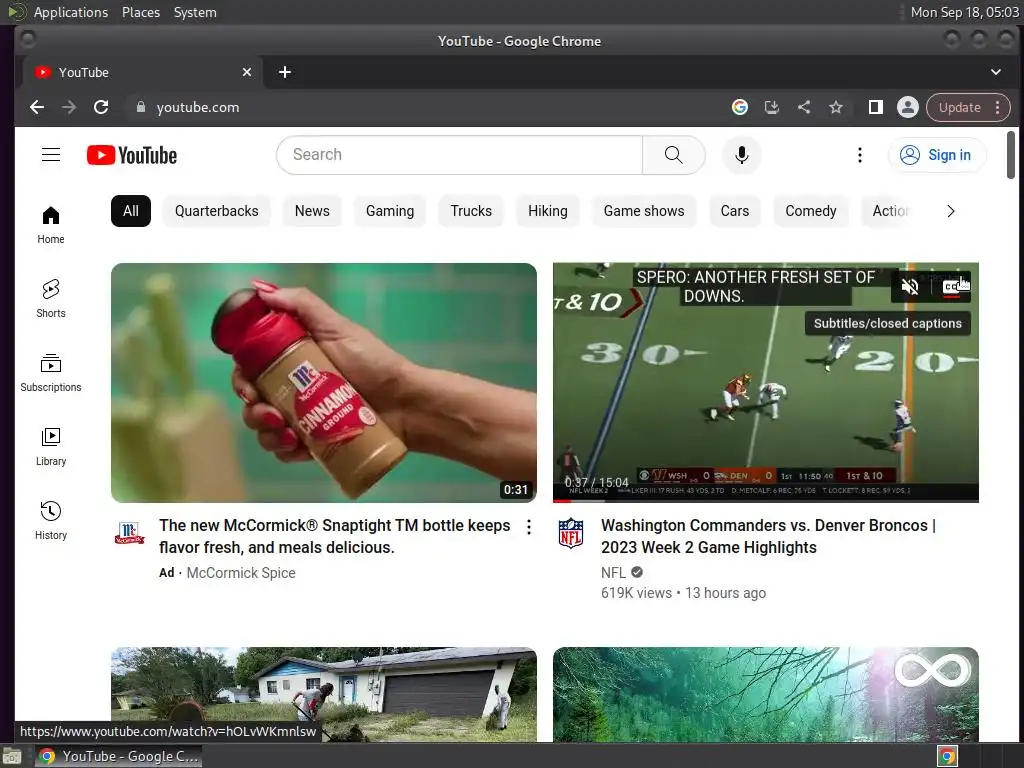Screen dimensions: 1024x768
Task: Open the NFL channel name link
Action: click(x=613, y=573)
